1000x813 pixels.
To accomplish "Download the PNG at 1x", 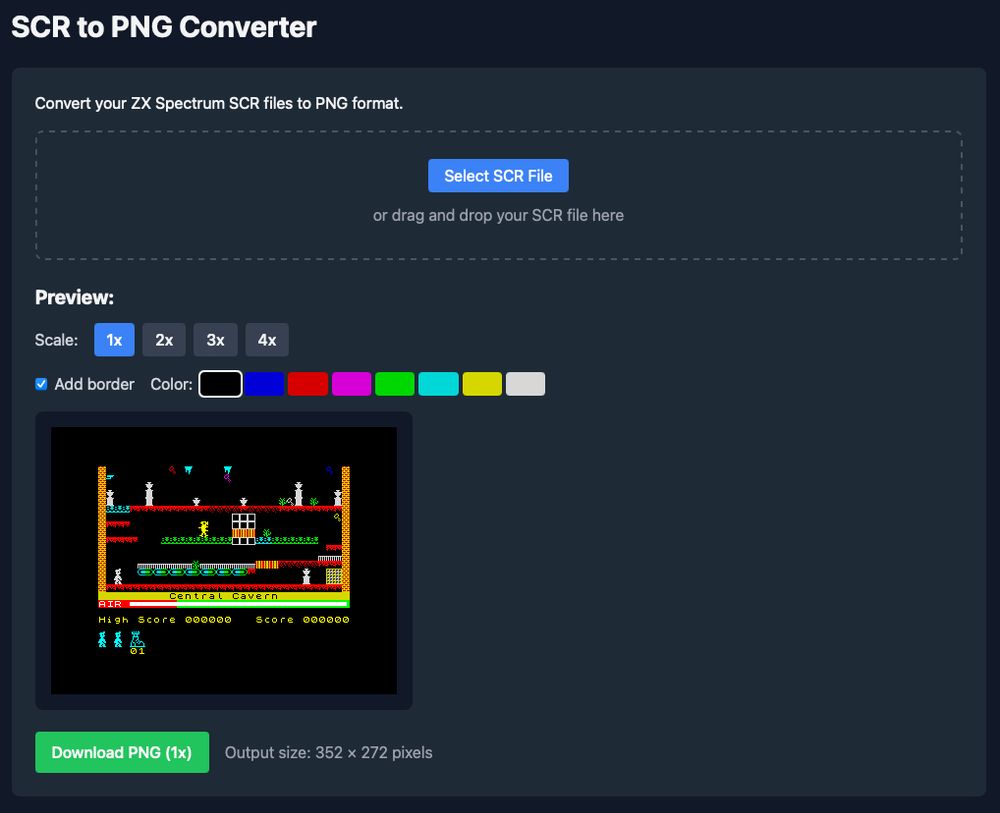I will pos(122,752).
